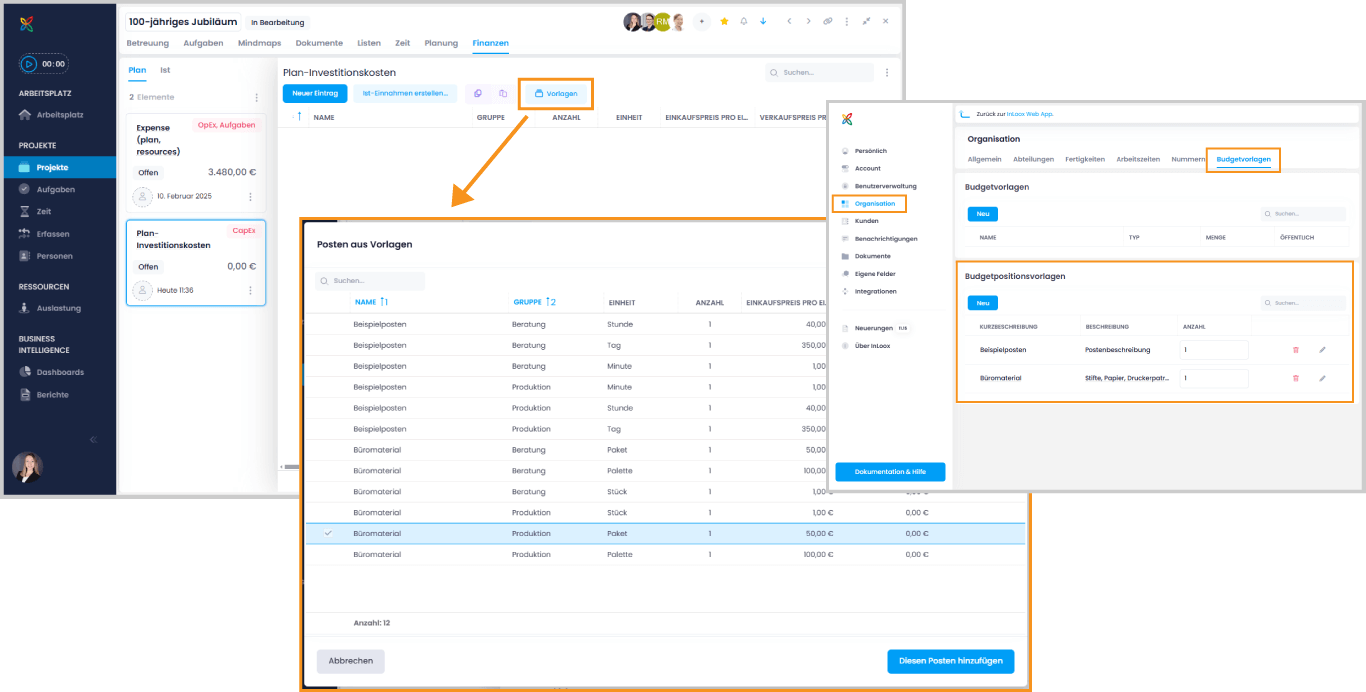The image size is (1366, 692).
Task: Select the Büromaterial Beratung Palette row
Action: point(665,471)
